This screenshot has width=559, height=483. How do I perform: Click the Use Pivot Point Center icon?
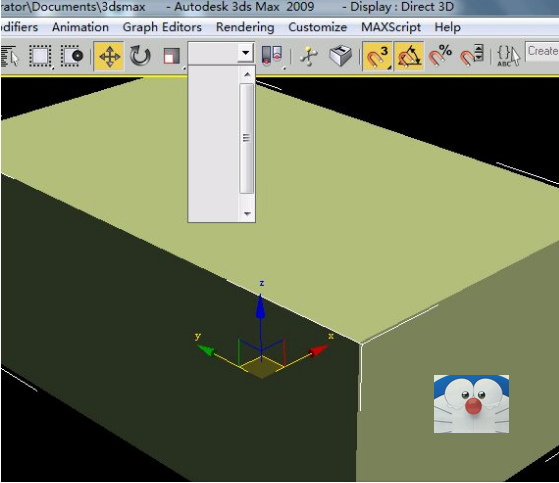[x=272, y=56]
